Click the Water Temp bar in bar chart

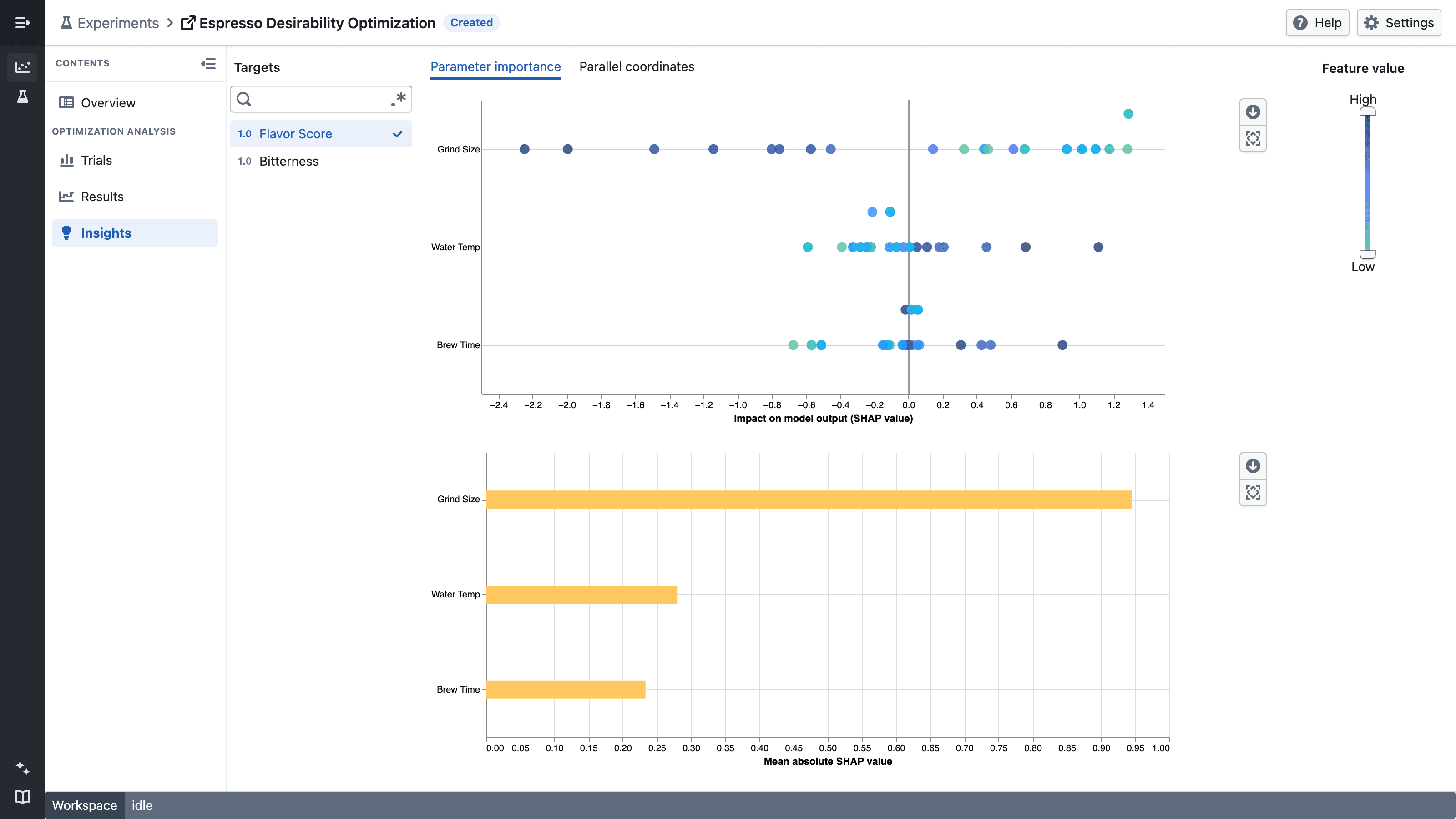coord(581,594)
